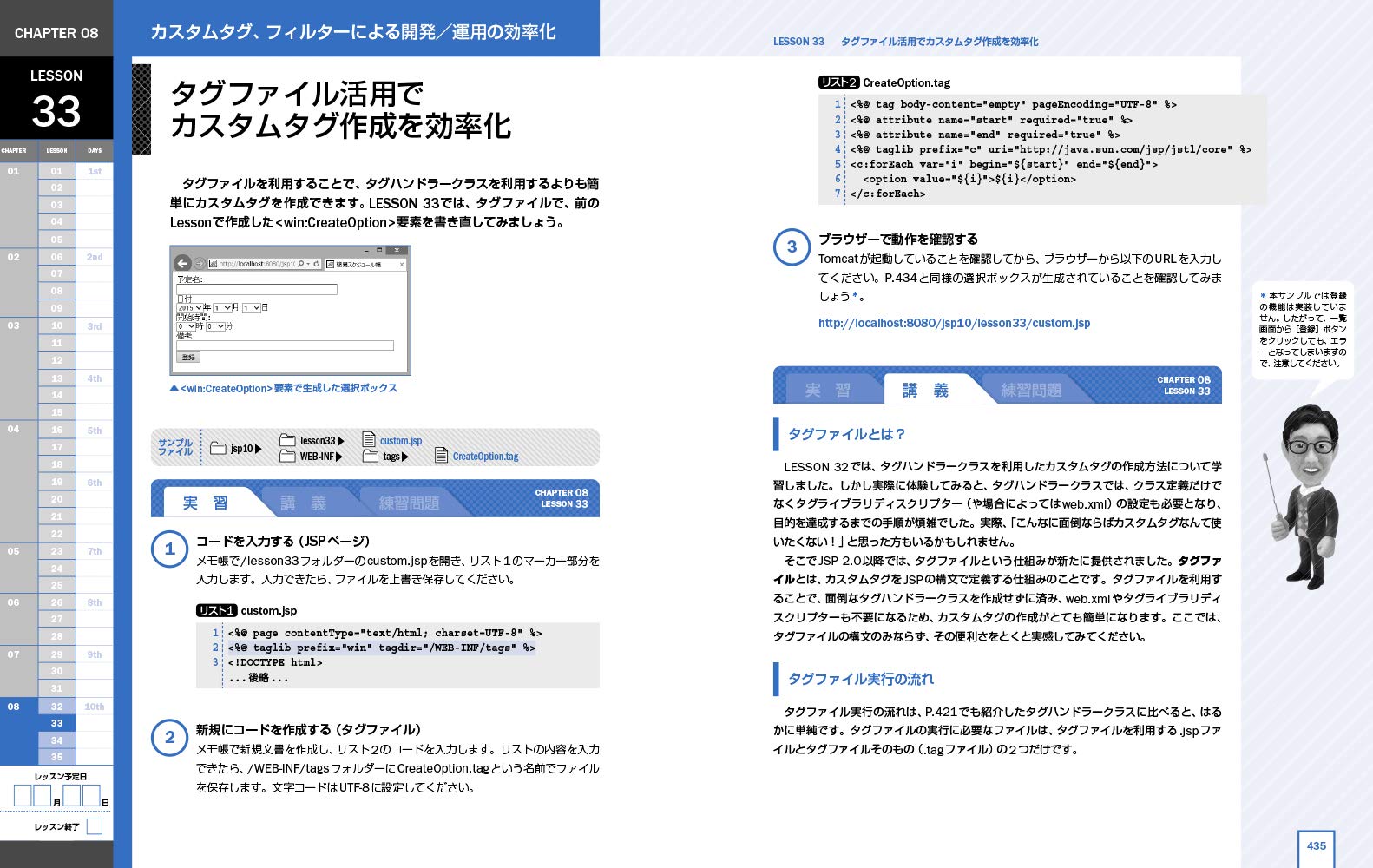This screenshot has height=868, width=1373.
Task: Click the favicon on the browser tab
Action: point(330,264)
